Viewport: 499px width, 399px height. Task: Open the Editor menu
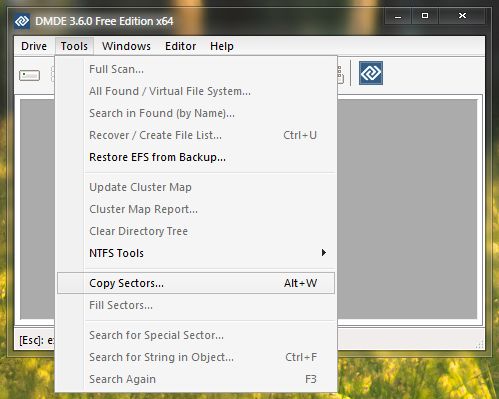coord(181,46)
